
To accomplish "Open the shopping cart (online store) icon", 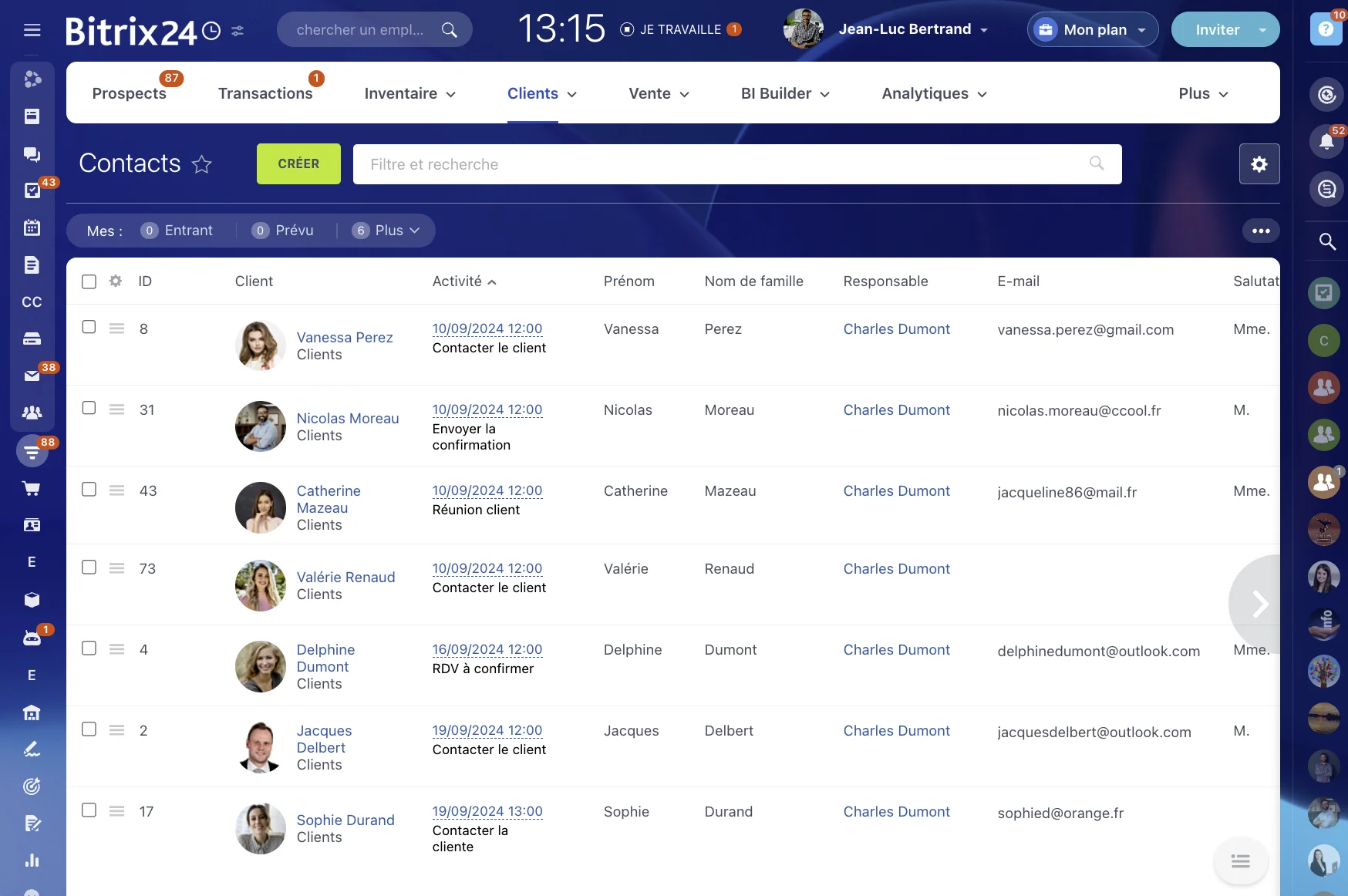I will click(x=32, y=489).
